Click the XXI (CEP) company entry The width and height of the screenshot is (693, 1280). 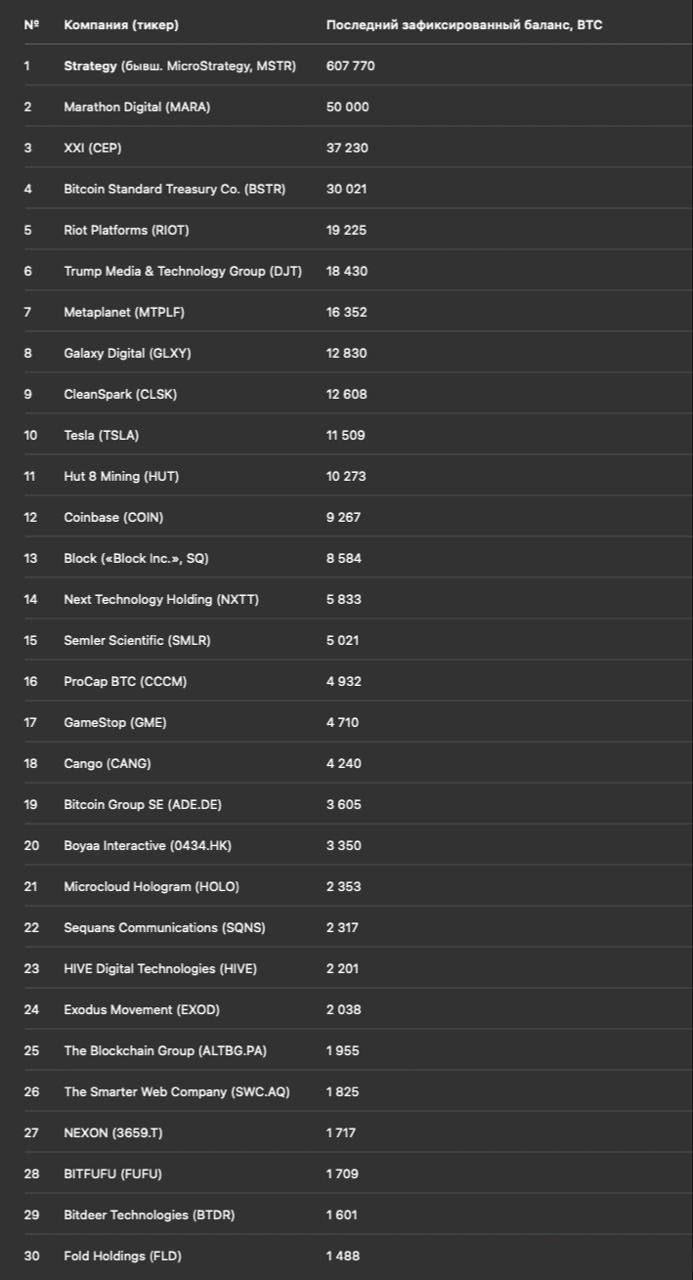pyautogui.click(x=93, y=148)
